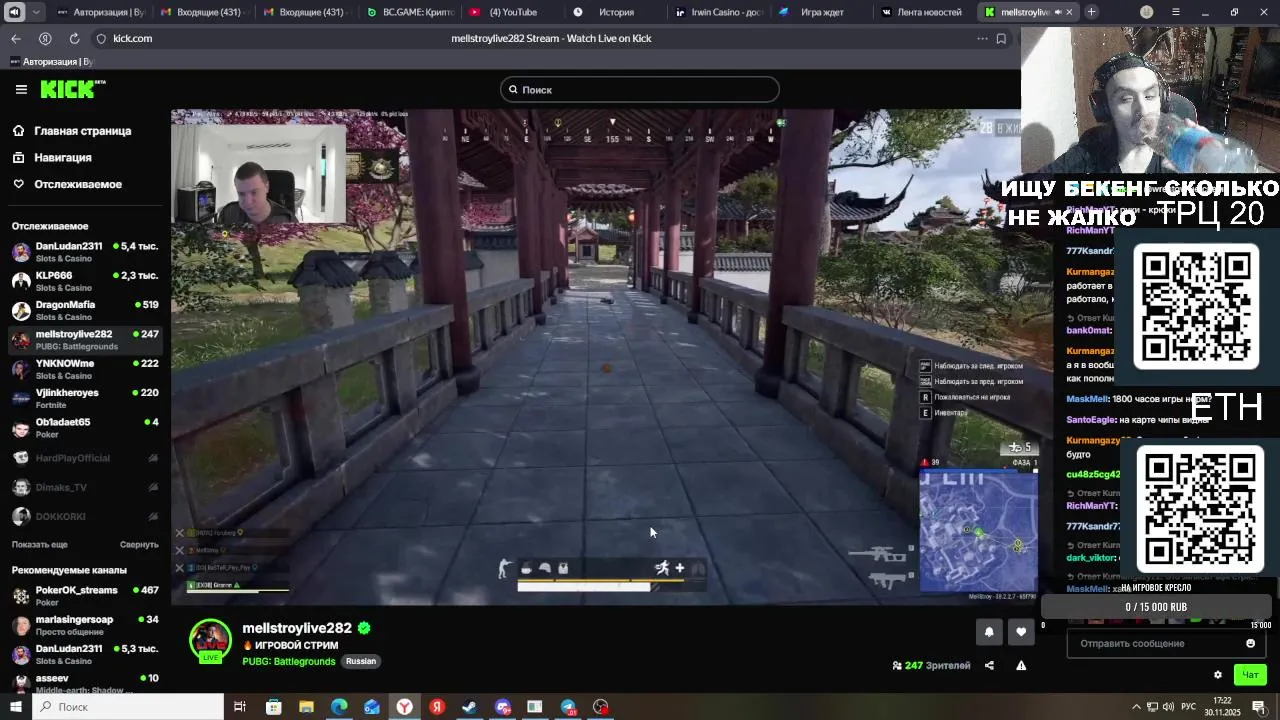Switch to the BC.GAME tab
This screenshot has width=1280, height=720.
coord(411,12)
